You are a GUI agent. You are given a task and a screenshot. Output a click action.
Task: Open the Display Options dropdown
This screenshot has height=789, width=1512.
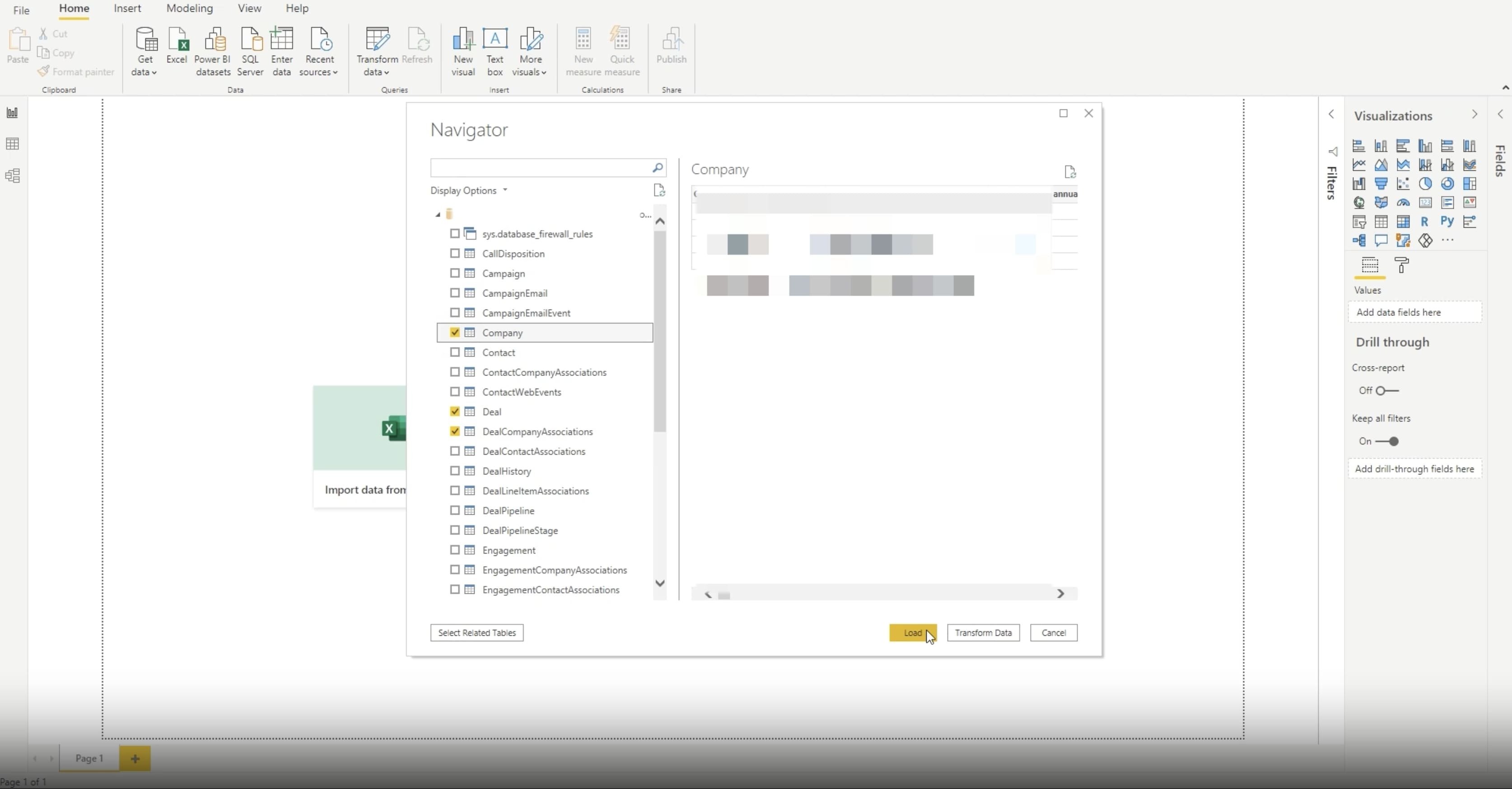click(x=468, y=190)
